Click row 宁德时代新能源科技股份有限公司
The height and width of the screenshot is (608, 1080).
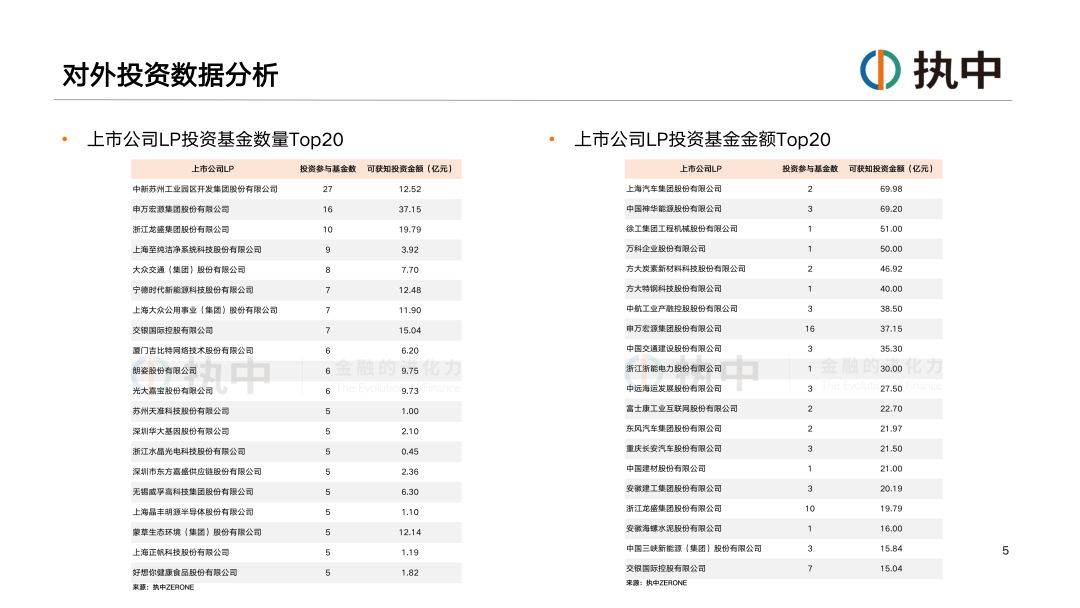tap(296, 290)
